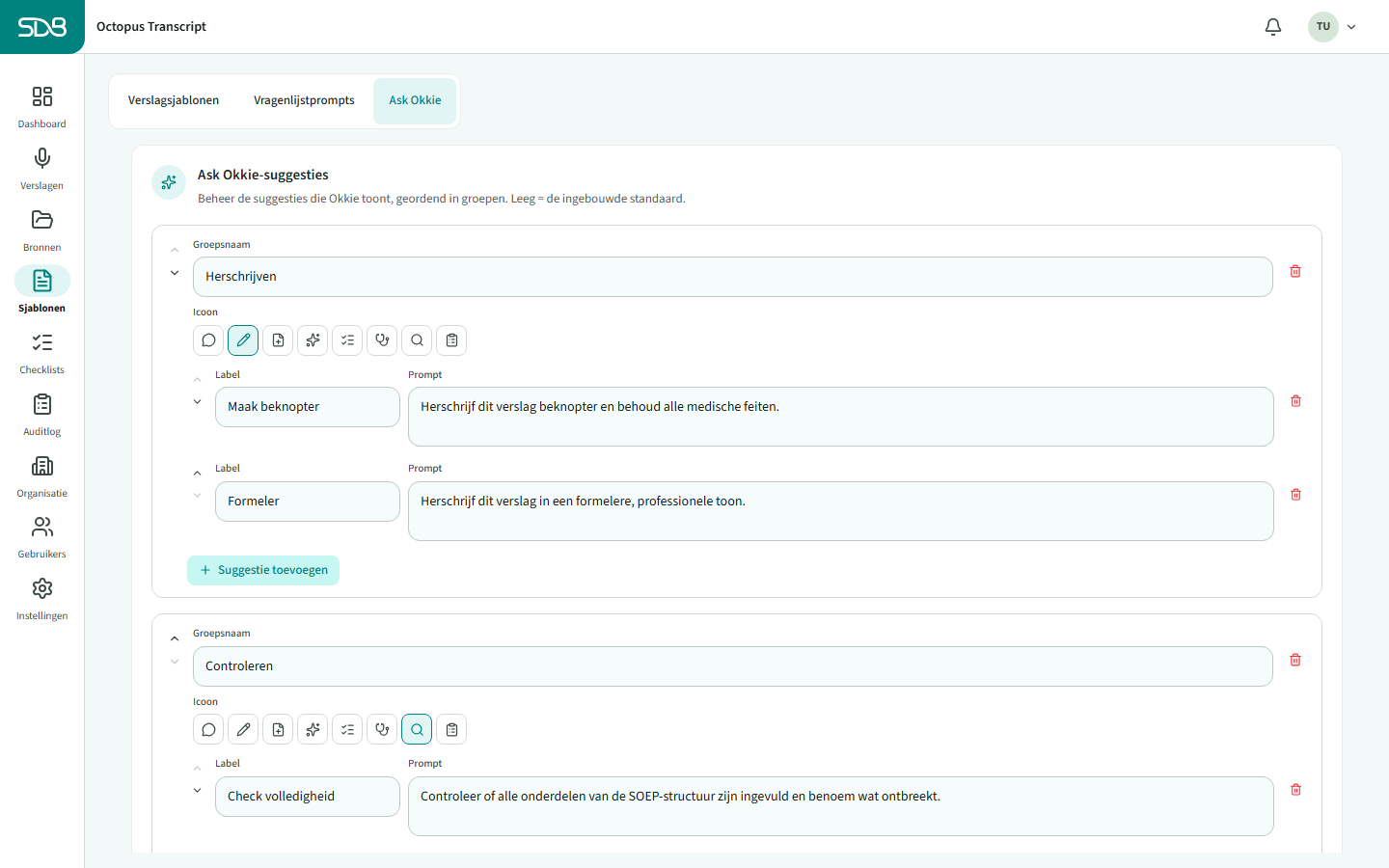Viewport: 1389px width, 868px height.
Task: Delete the Herschrijven group
Action: coord(1295,271)
